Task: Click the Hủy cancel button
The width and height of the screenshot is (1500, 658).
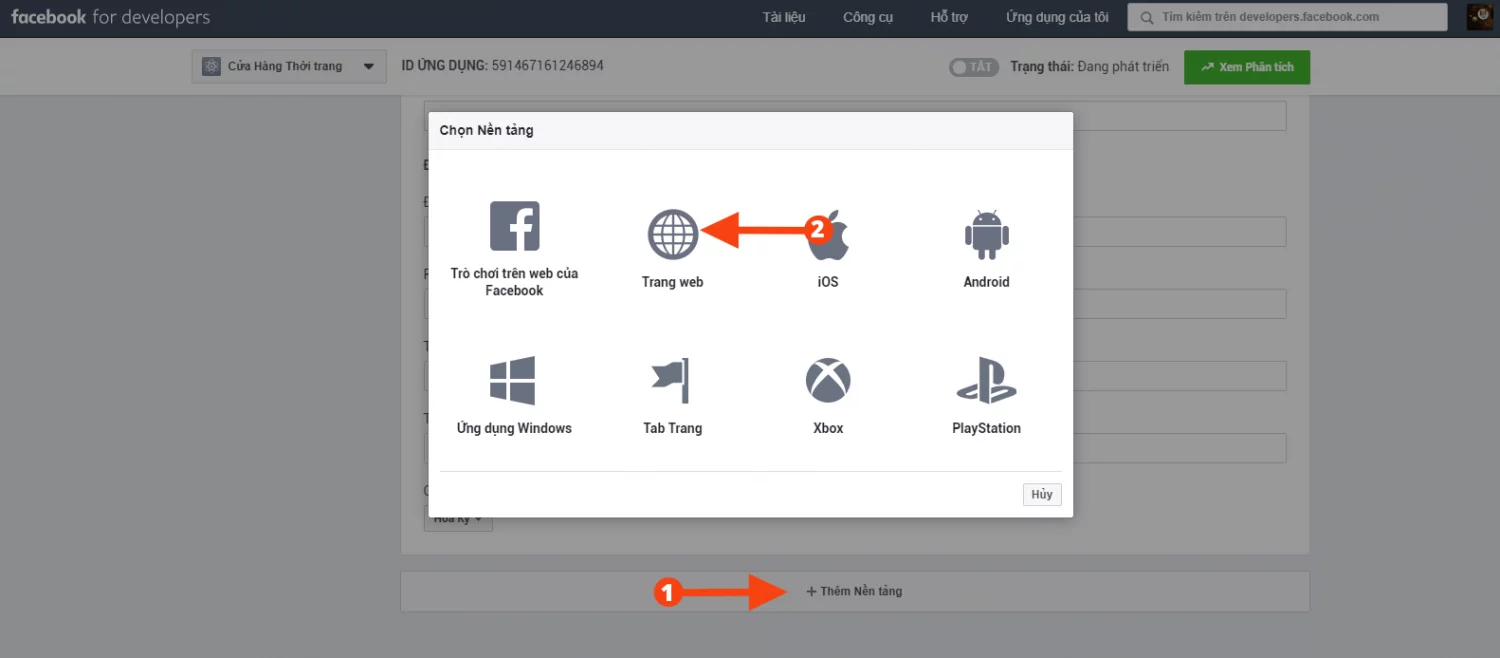Action: pos(1042,495)
